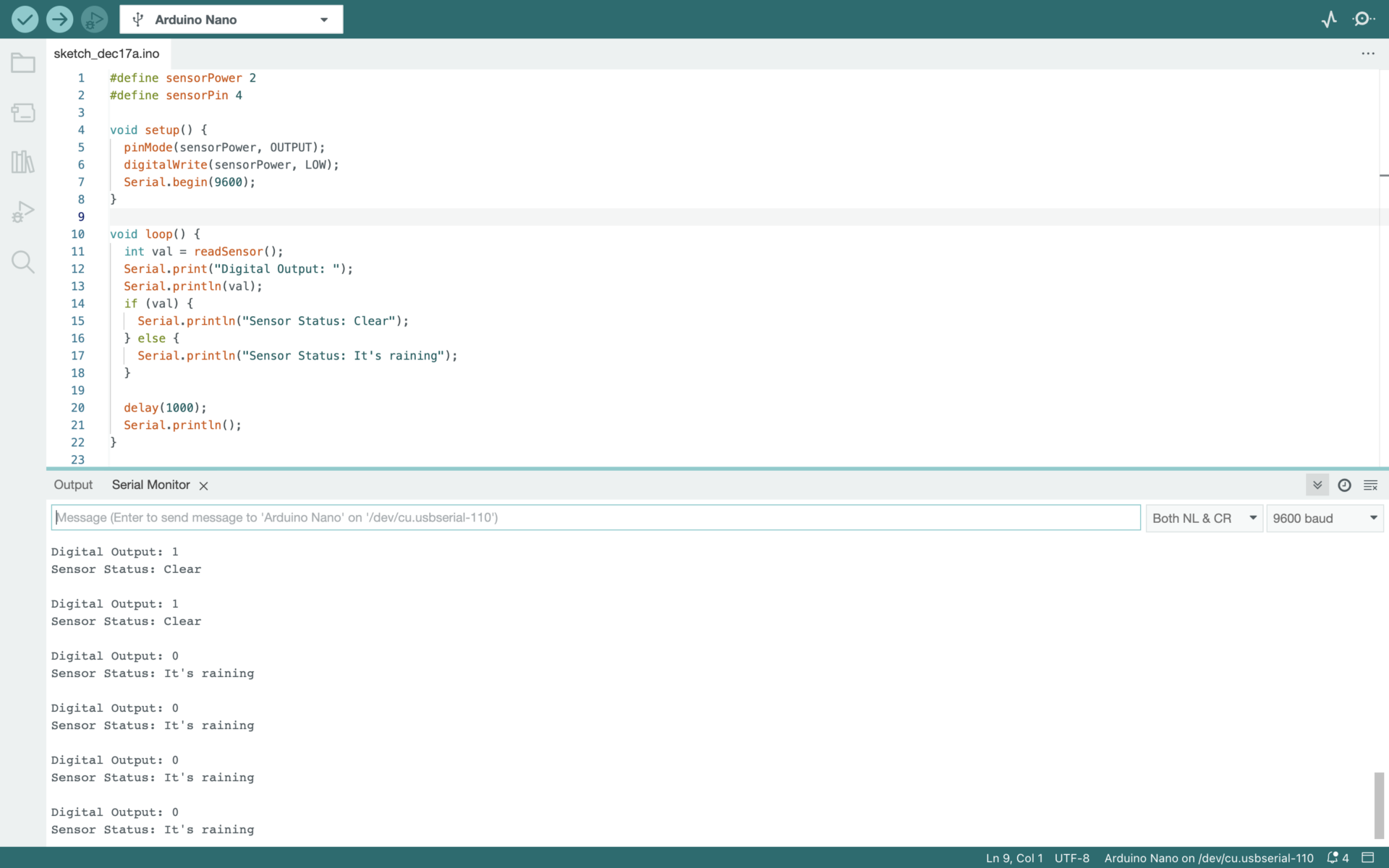
Task: Open the Search sidebar icon
Action: tap(23, 262)
